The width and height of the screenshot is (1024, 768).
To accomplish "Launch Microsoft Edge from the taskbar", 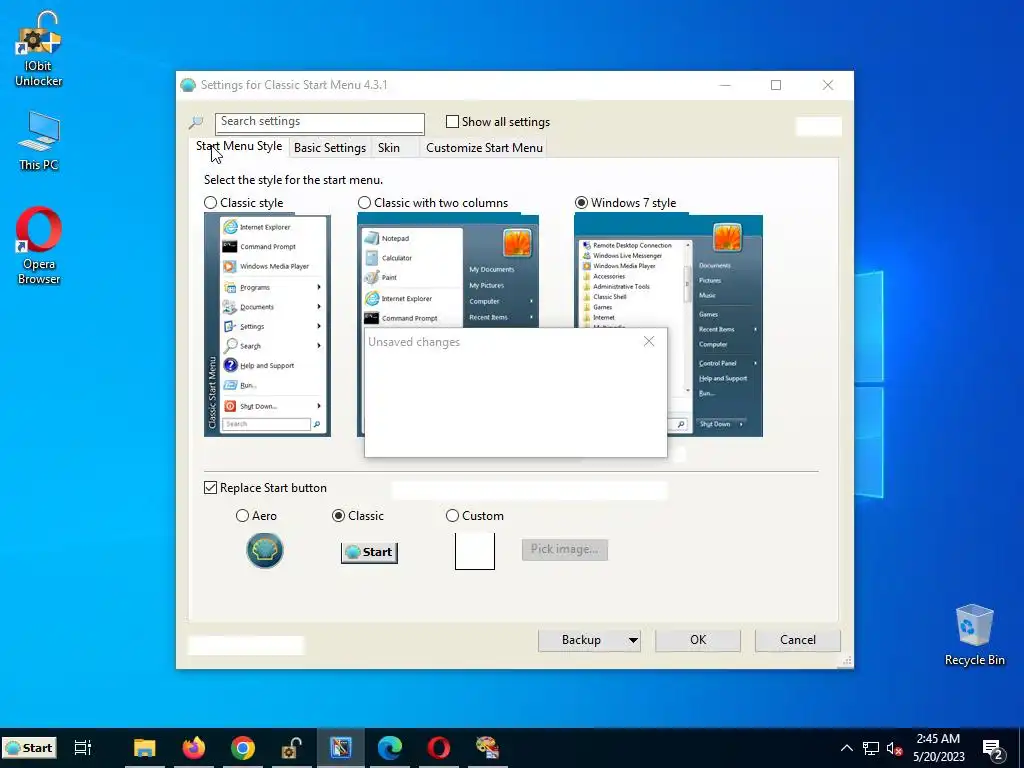I will tap(389, 748).
